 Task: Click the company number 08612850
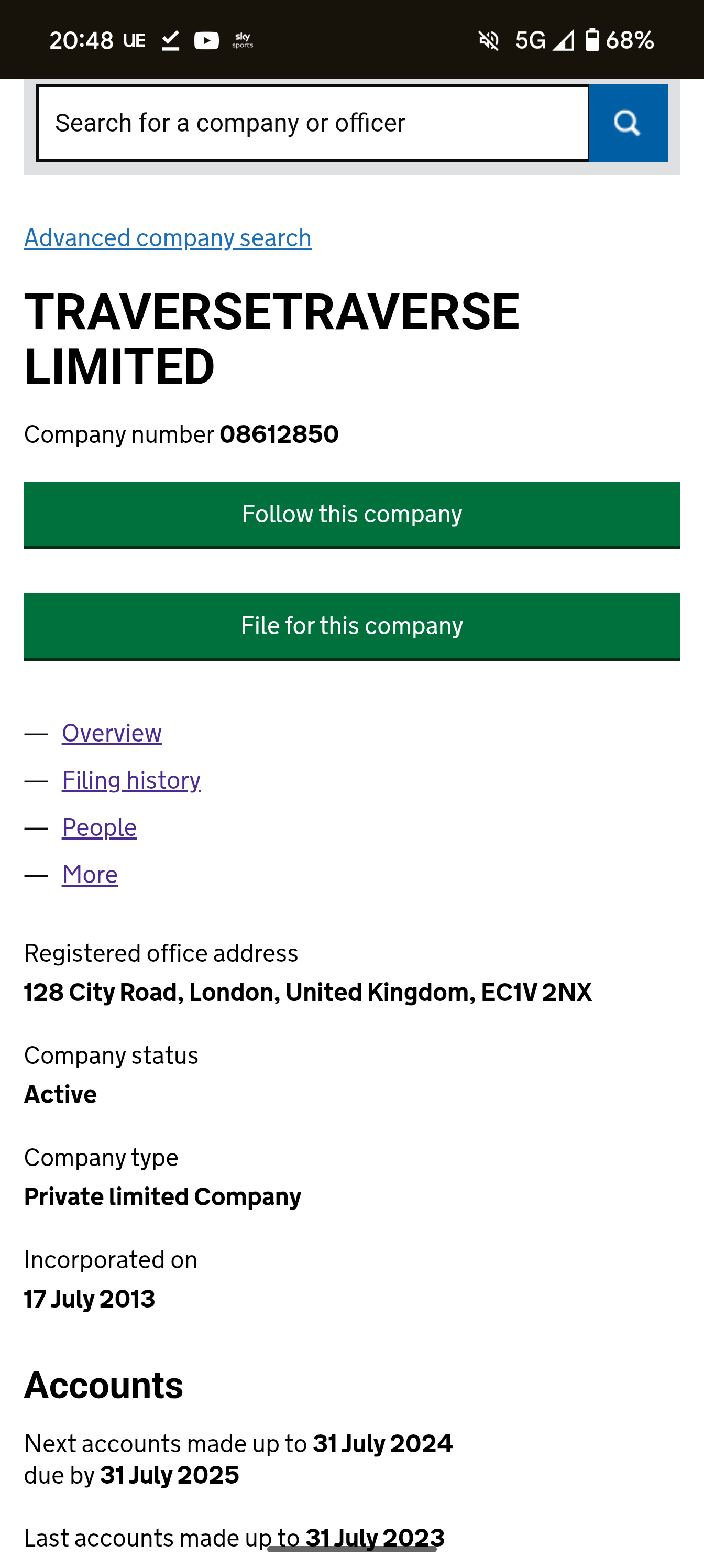coord(279,434)
